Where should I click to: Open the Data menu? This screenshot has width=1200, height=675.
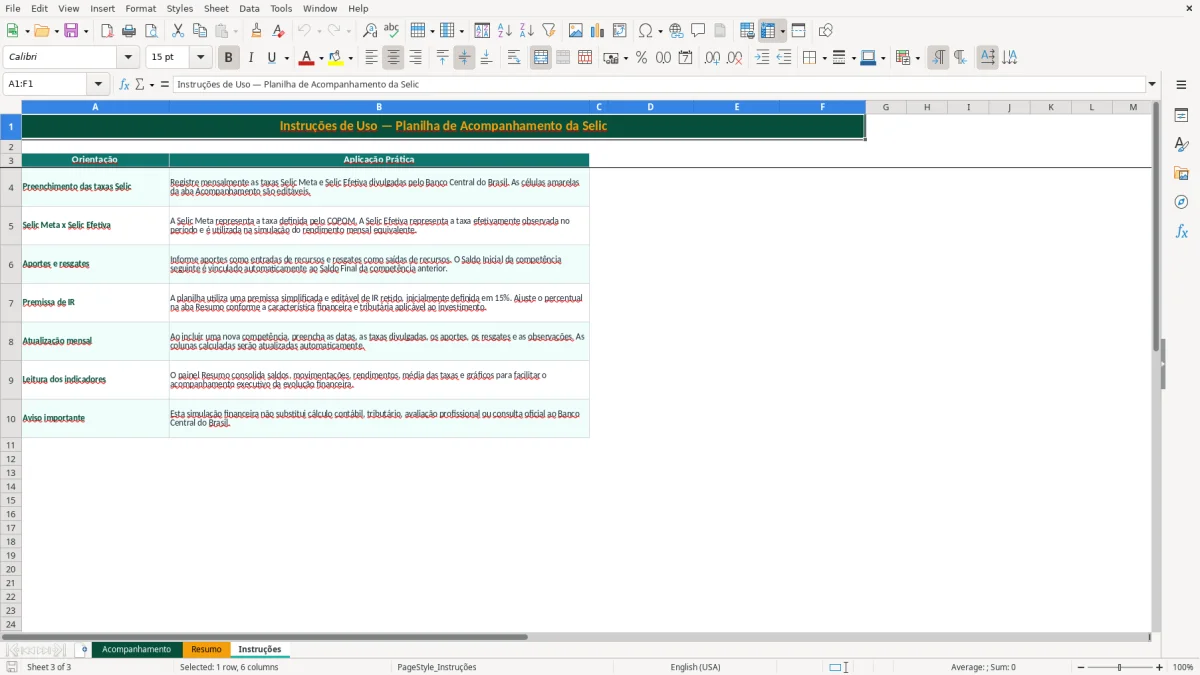(249, 8)
